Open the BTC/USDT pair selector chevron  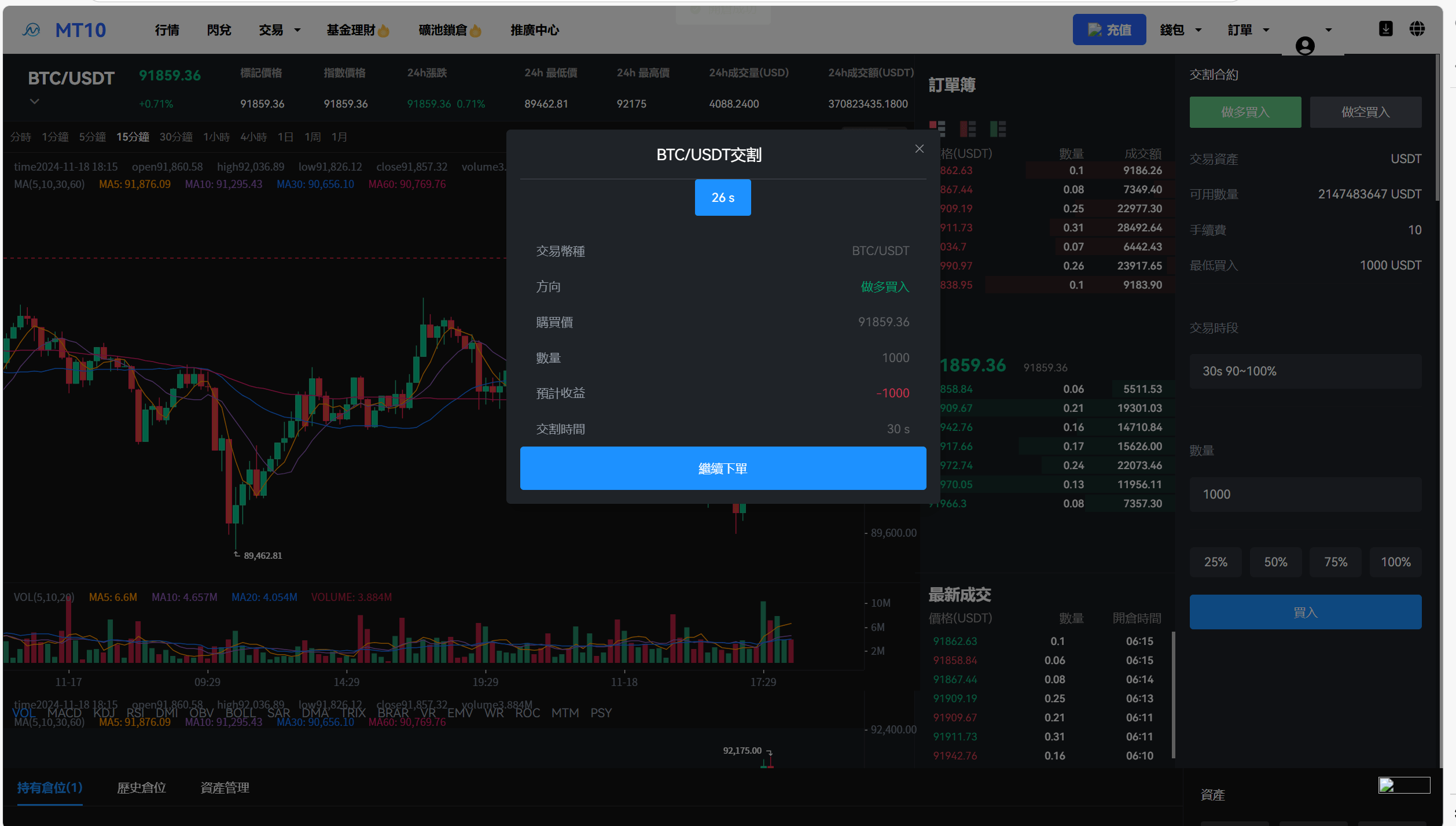(34, 101)
